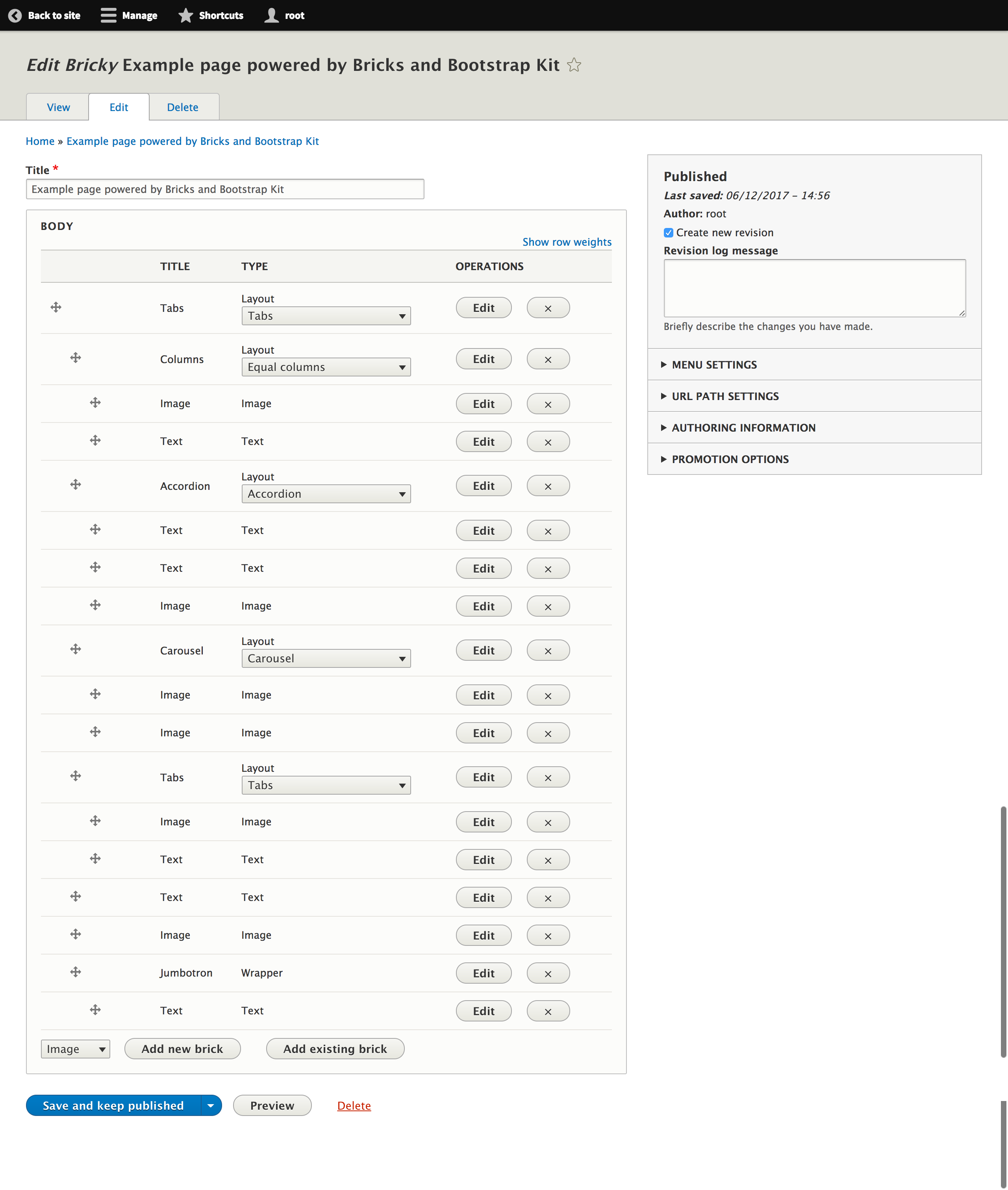Click drag handle of the Carousel row
The width and height of the screenshot is (1008, 1190).
coord(76,649)
